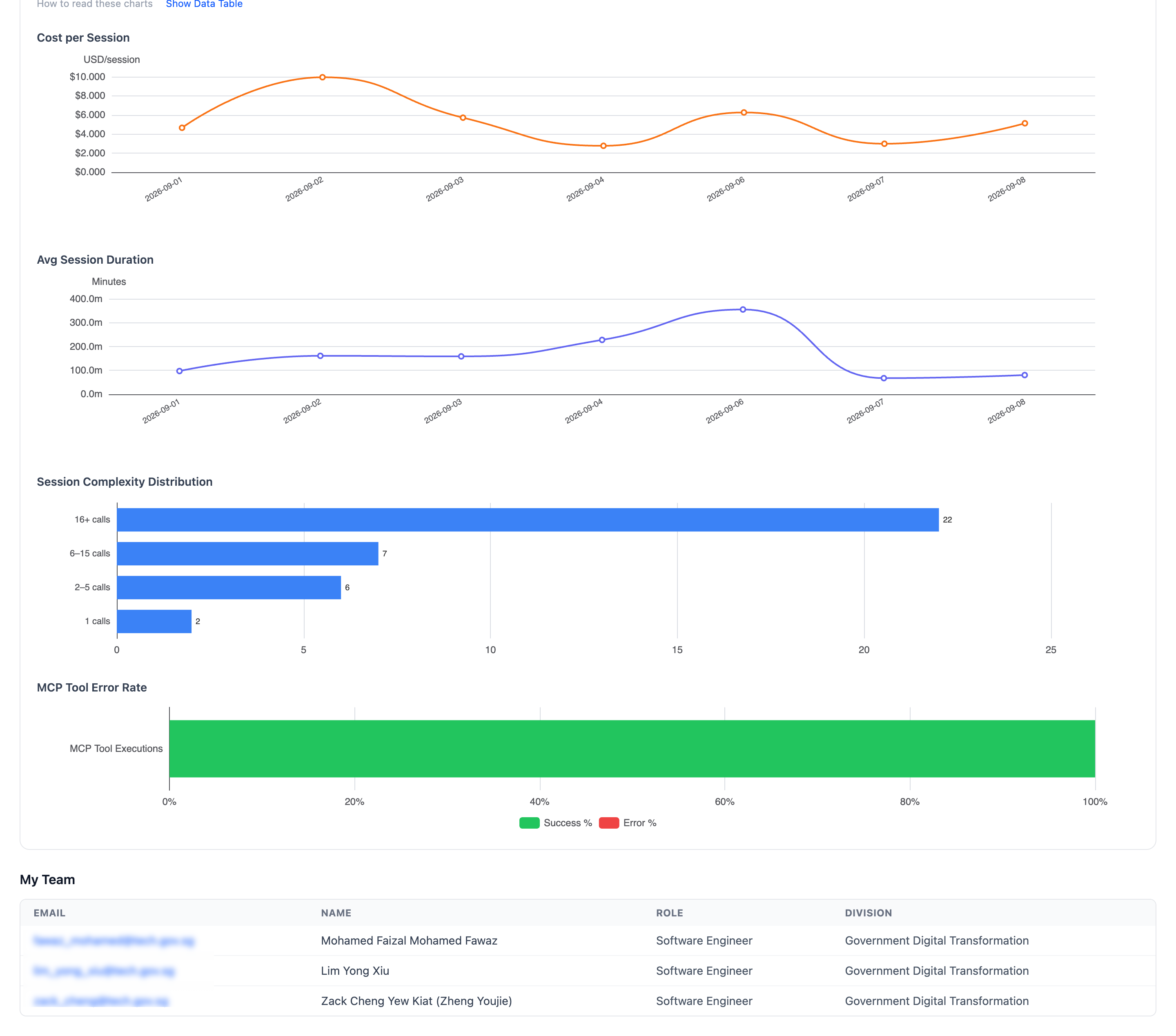
Task: Click Government Digital Transformation in Zack Cheng row
Action: point(937,1001)
